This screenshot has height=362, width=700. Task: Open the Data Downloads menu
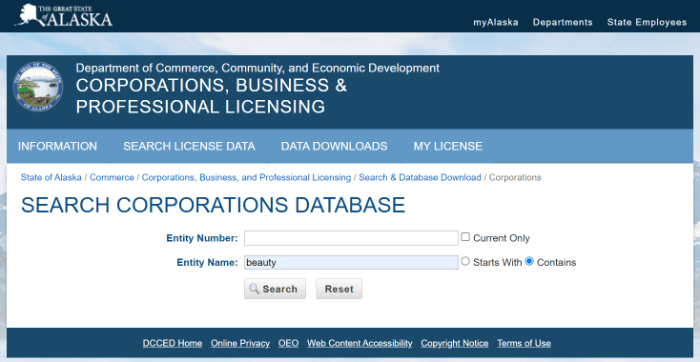[x=334, y=146]
